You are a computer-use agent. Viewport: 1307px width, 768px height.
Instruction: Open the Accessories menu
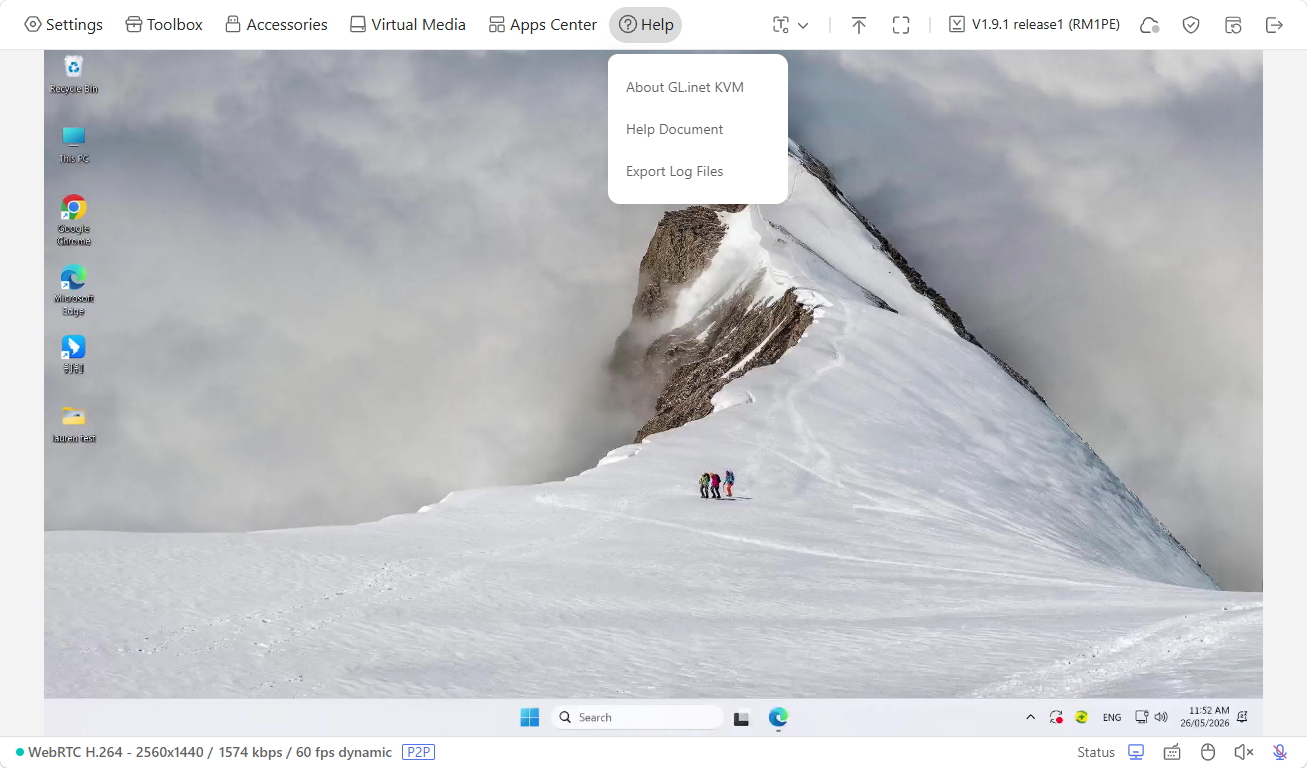point(276,25)
